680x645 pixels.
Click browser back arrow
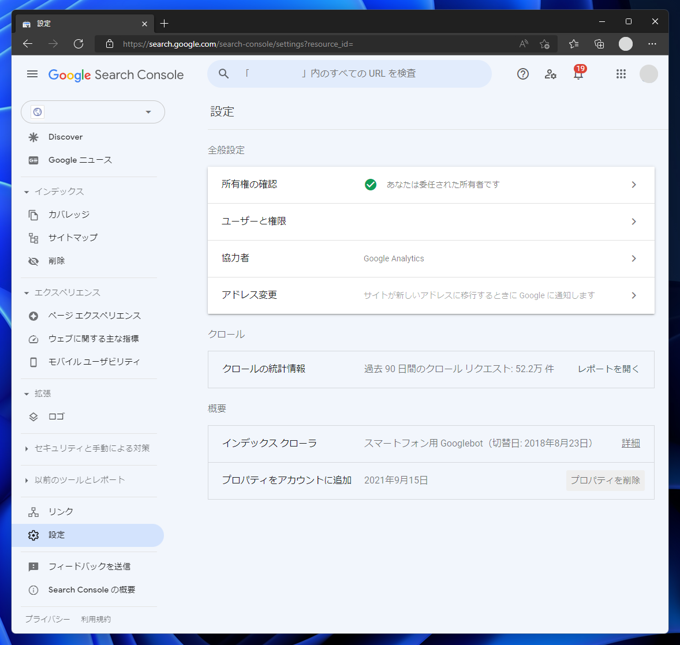(28, 44)
